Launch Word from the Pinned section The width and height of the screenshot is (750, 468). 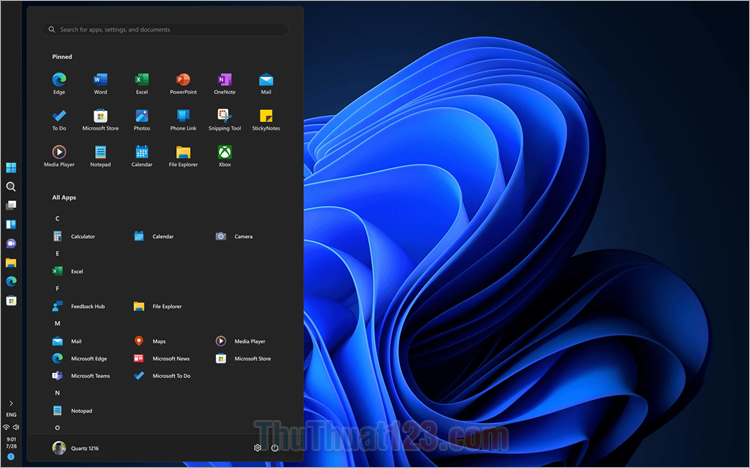coord(100,83)
